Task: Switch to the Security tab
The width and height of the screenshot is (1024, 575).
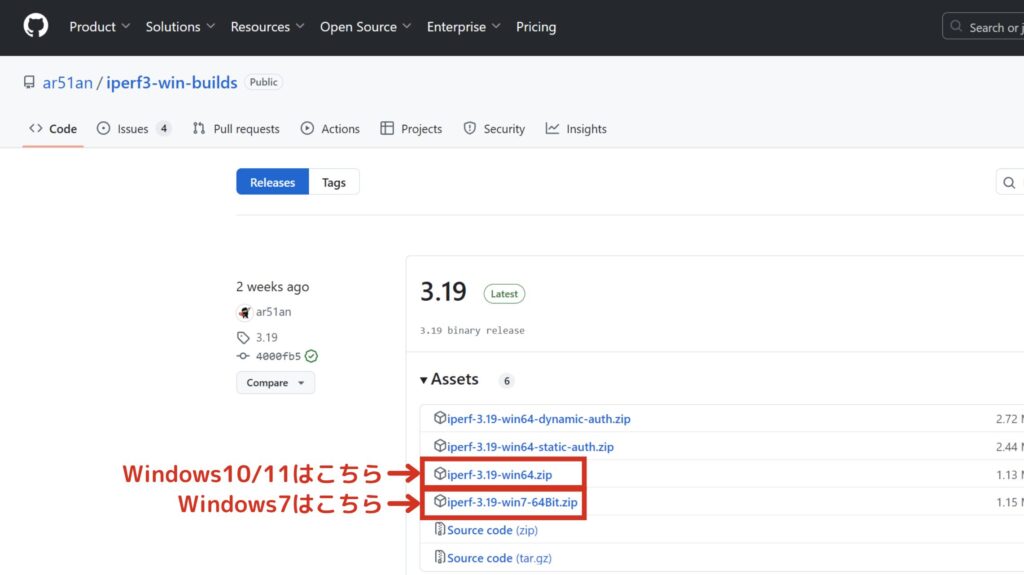Action: [x=494, y=129]
